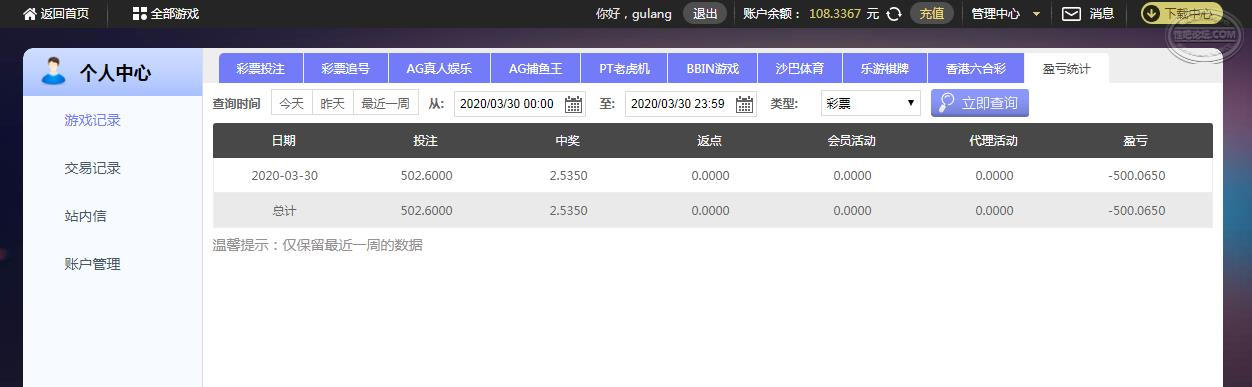Open the calendar picker for the start date
The width and height of the screenshot is (1252, 387).
coord(573,104)
